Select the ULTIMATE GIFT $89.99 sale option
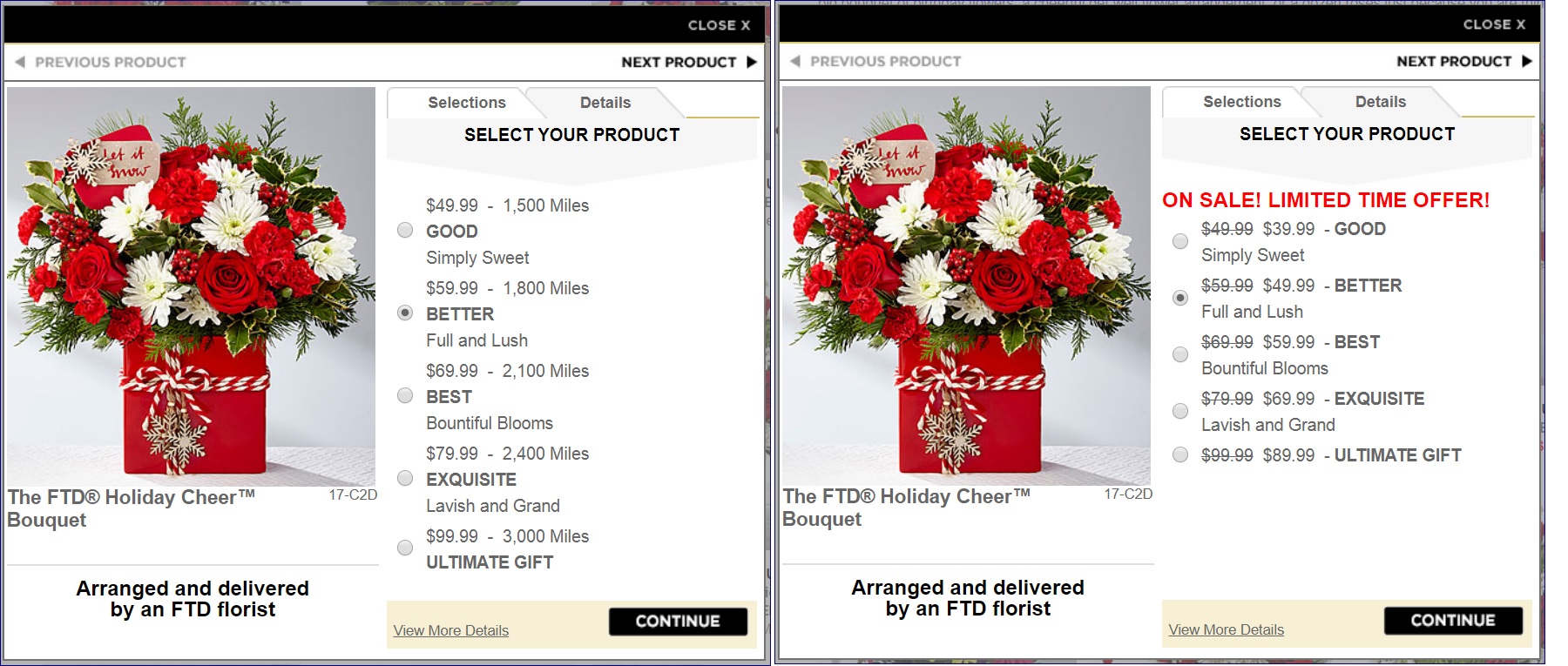1568x666 pixels. click(1180, 454)
